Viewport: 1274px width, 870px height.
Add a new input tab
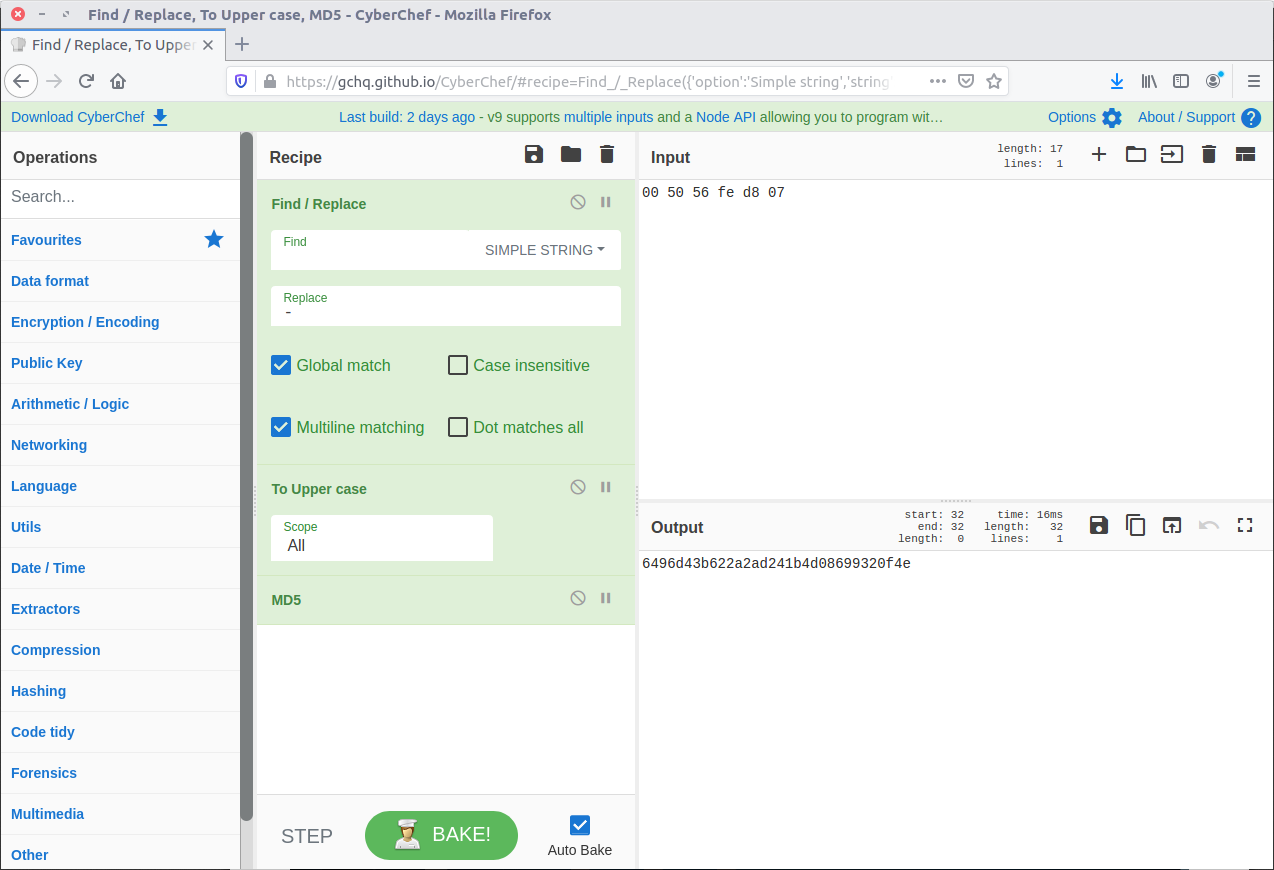1099,154
